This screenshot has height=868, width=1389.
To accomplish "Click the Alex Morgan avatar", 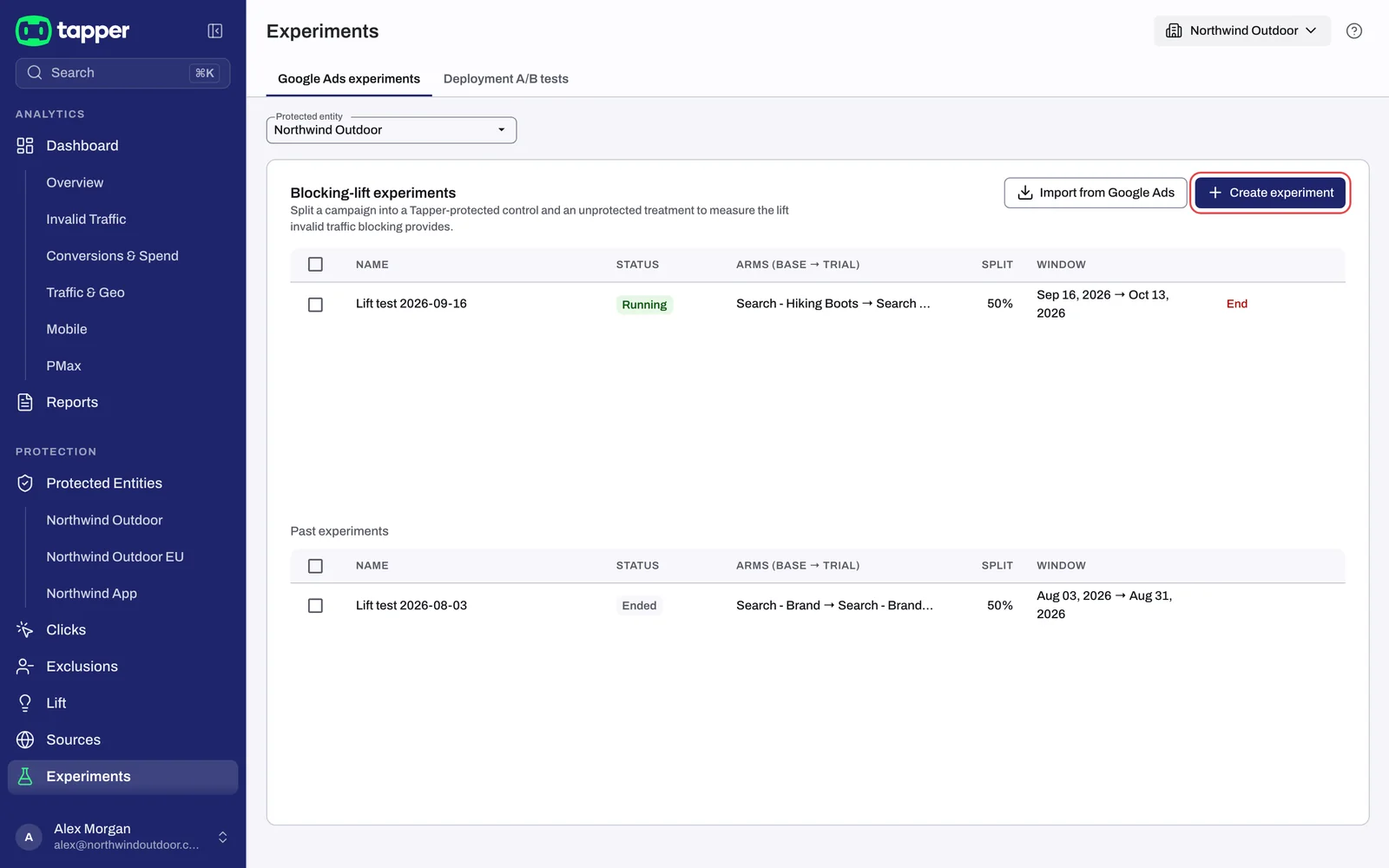I will [29, 837].
